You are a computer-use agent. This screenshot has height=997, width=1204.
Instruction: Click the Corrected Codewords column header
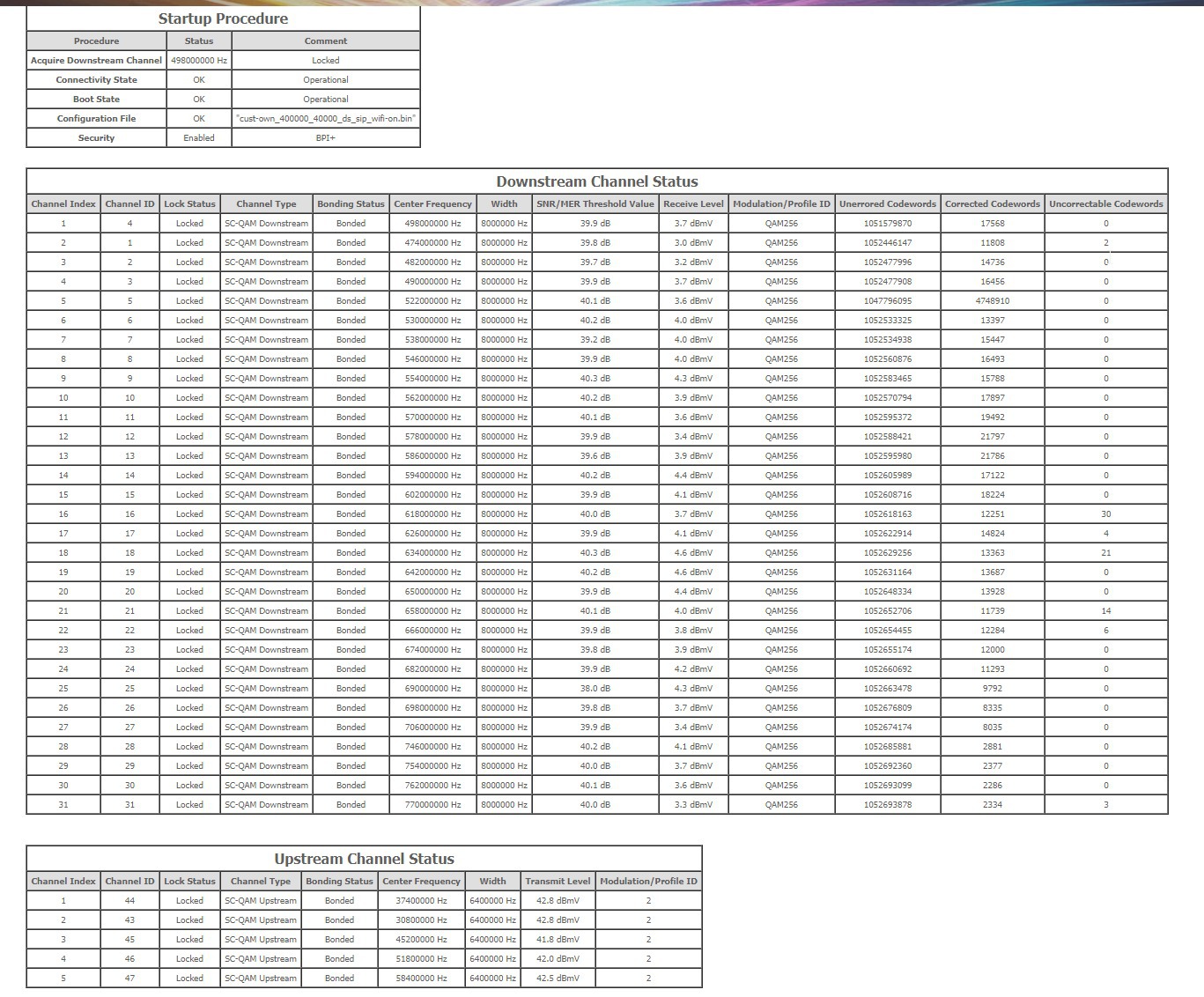point(992,204)
